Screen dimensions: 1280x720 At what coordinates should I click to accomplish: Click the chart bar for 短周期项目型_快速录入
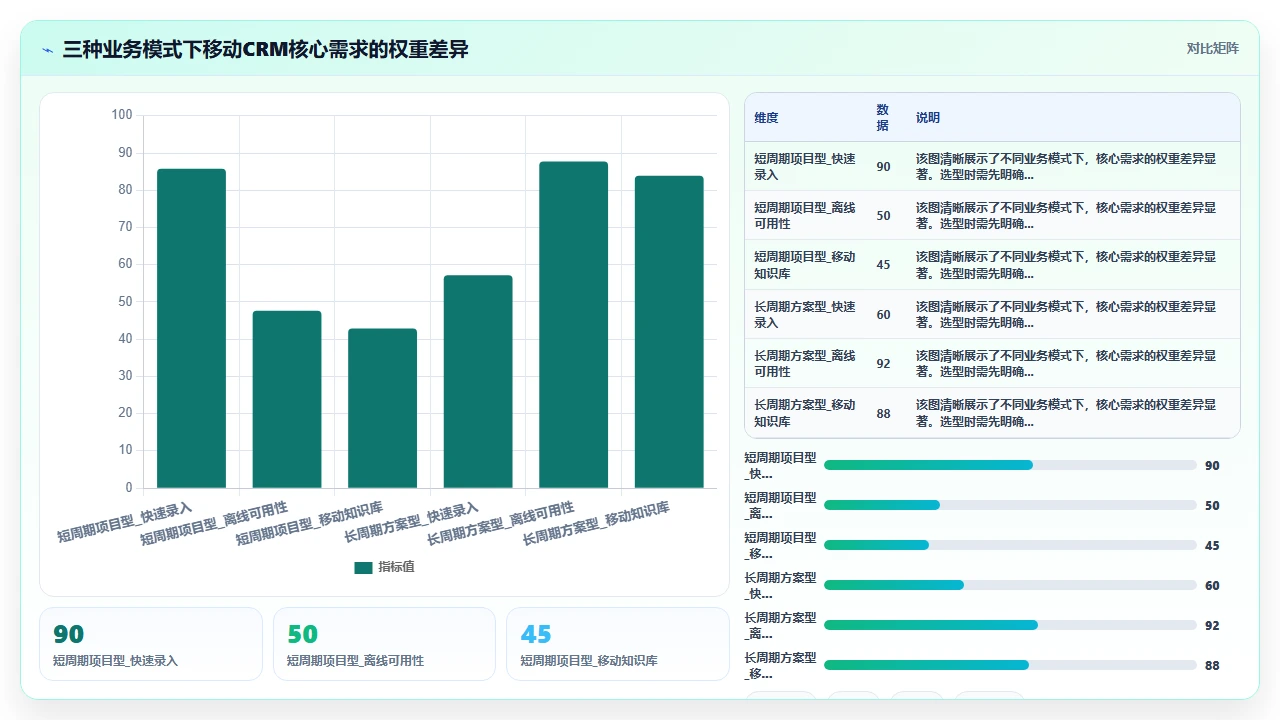click(x=191, y=328)
